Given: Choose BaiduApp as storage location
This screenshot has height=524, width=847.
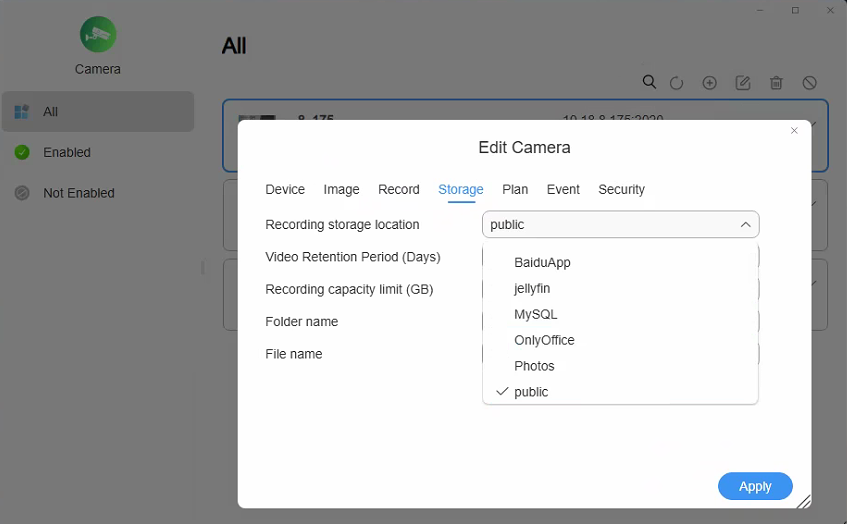Looking at the screenshot, I should [x=542, y=262].
